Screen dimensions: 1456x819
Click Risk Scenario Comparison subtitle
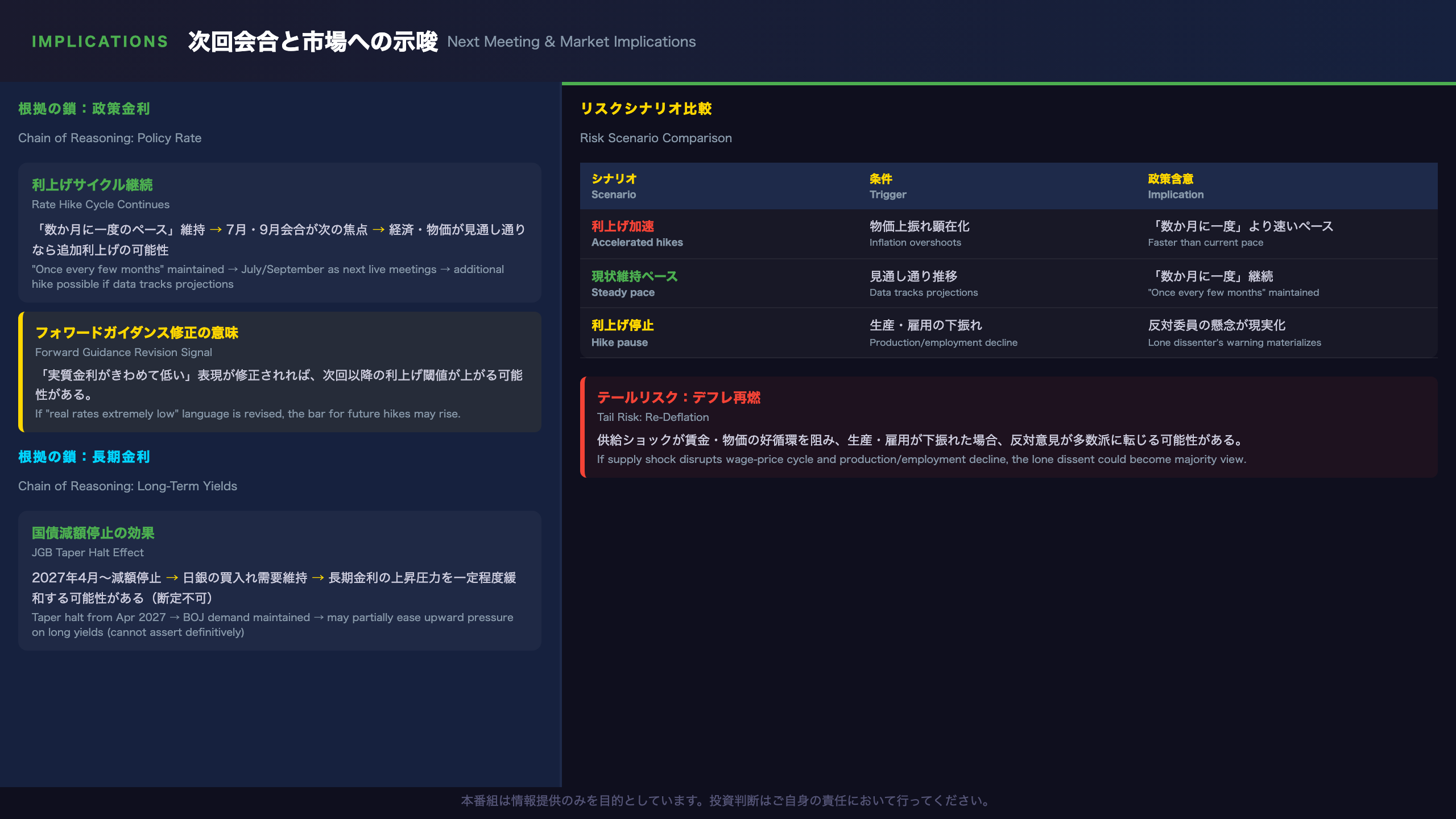tap(656, 138)
